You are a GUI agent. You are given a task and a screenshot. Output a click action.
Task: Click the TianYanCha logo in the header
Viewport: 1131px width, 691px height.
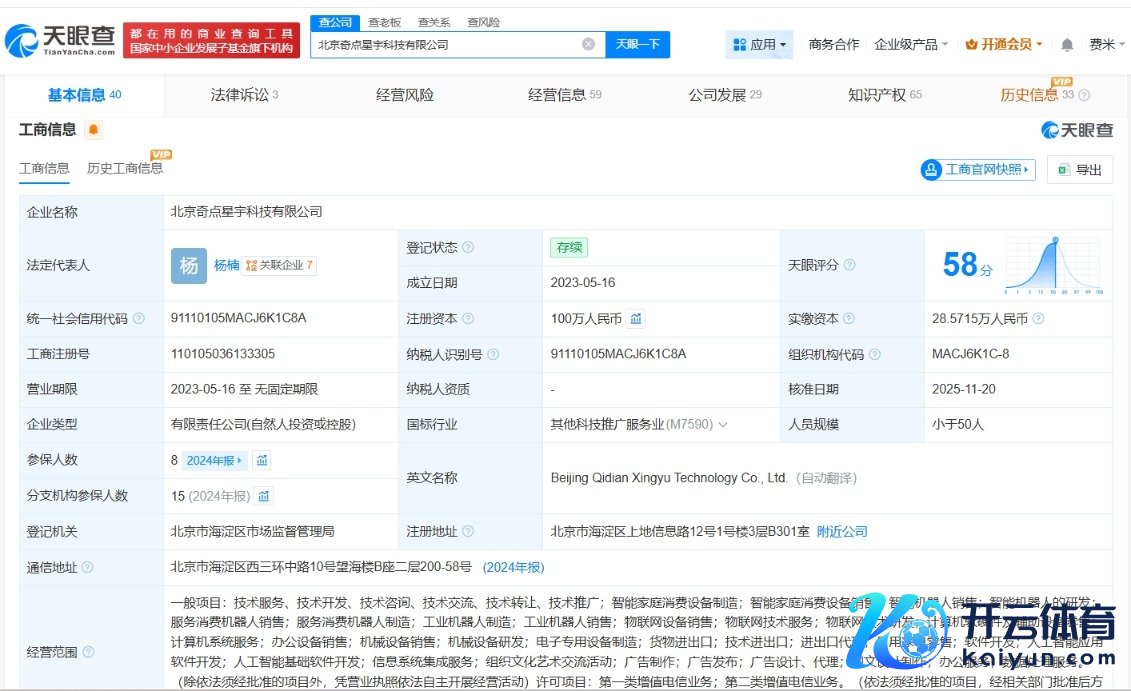60,40
